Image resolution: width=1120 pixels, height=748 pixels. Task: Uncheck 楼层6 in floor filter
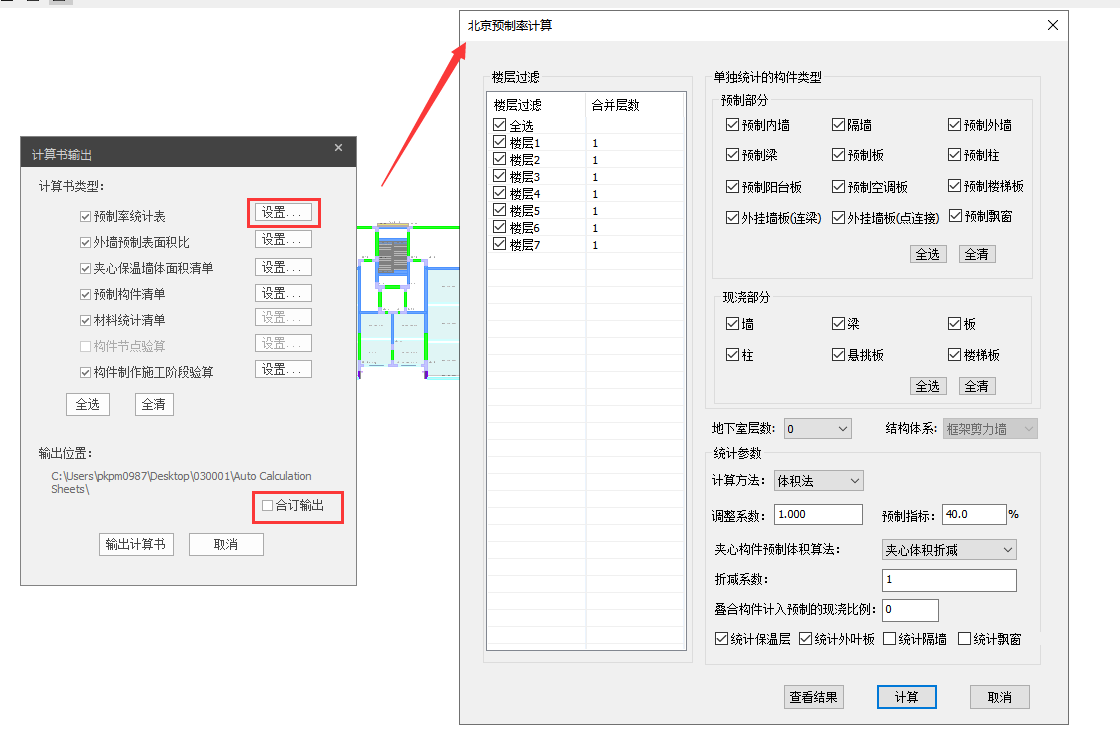click(x=500, y=227)
